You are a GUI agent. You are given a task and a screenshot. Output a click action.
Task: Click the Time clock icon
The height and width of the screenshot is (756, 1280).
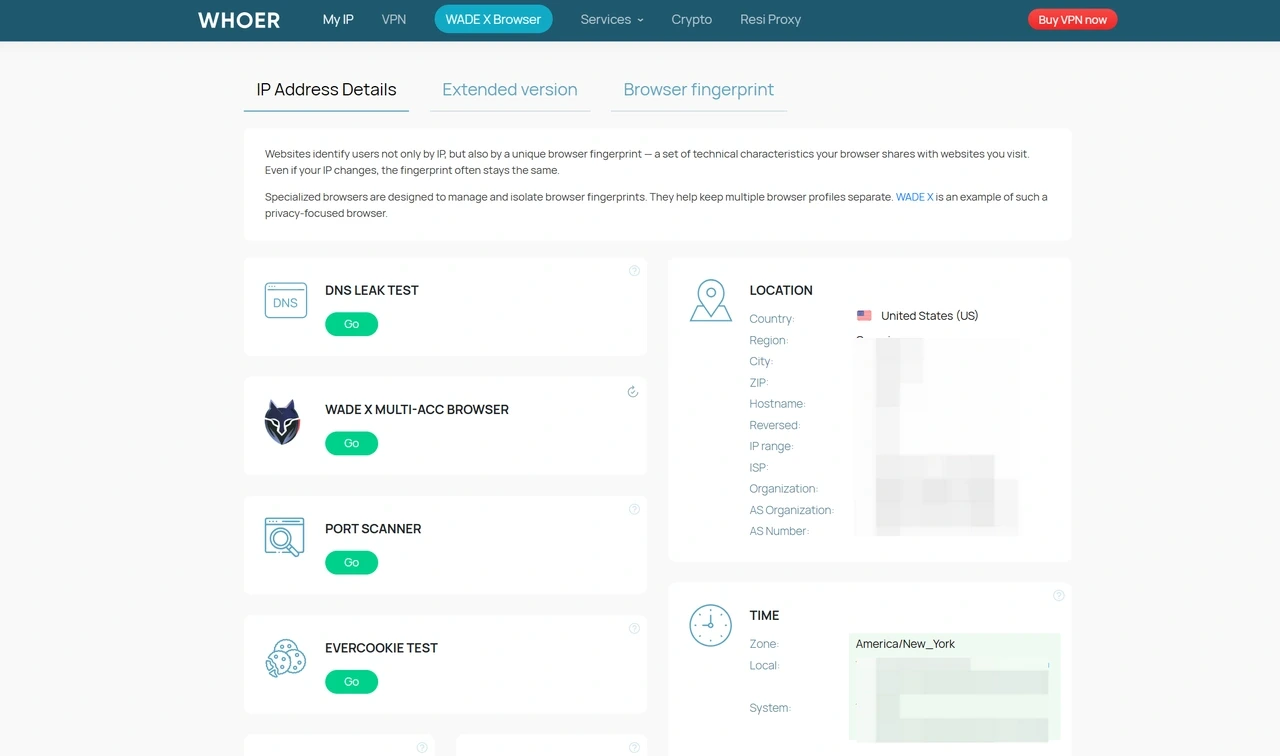[711, 625]
